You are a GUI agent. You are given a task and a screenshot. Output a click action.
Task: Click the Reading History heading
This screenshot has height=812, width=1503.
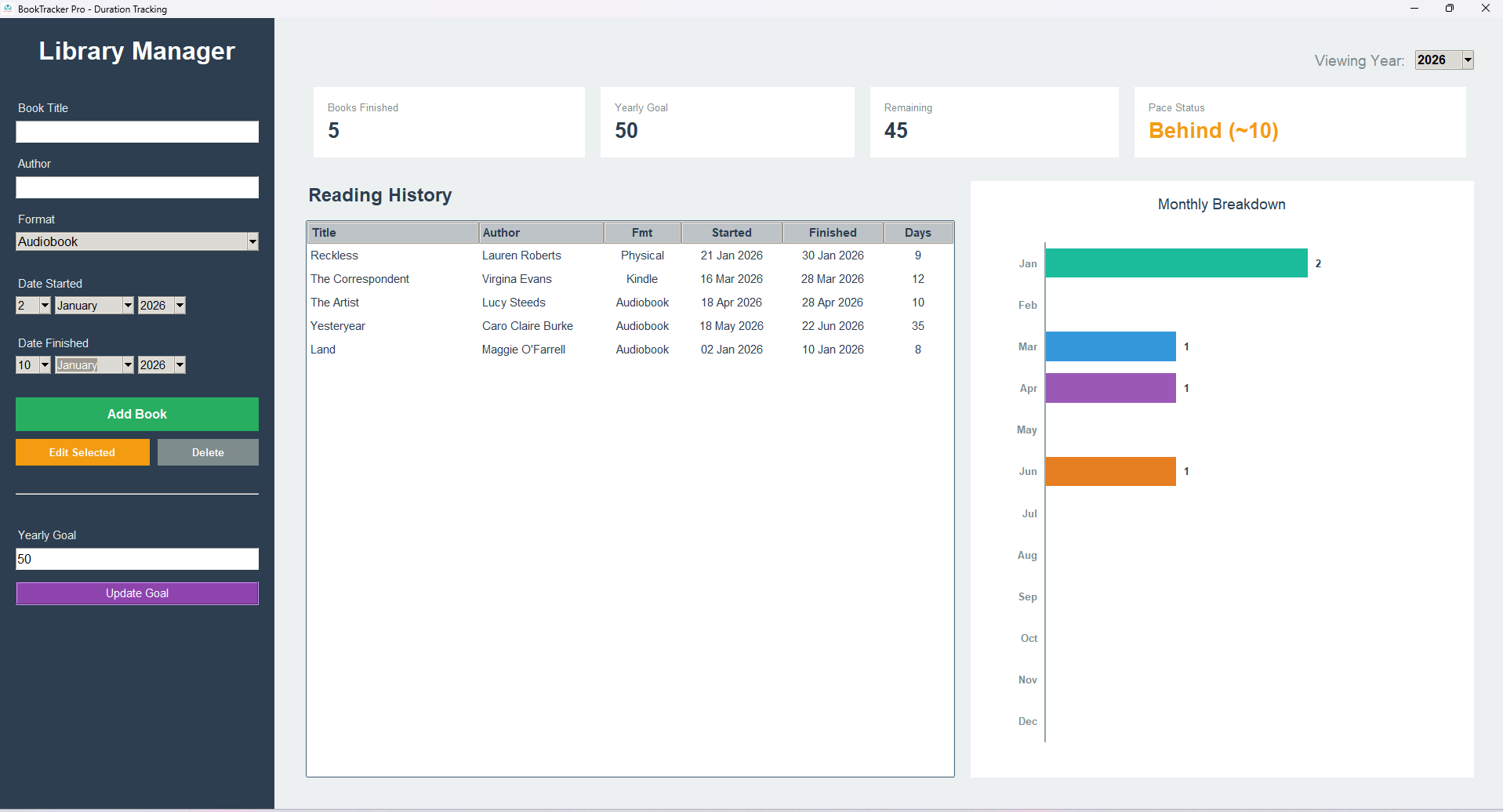tap(380, 195)
